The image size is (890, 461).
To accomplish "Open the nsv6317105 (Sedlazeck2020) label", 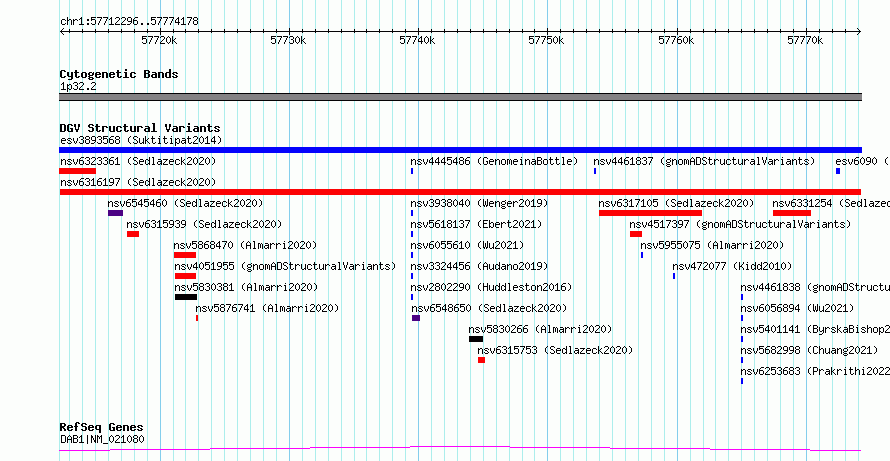I will pyautogui.click(x=676, y=203).
